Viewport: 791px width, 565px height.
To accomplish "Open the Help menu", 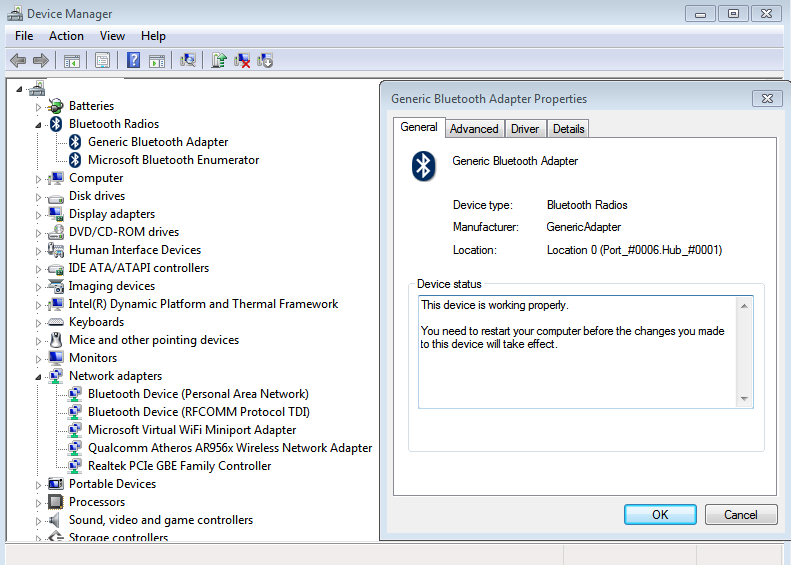I will [153, 36].
